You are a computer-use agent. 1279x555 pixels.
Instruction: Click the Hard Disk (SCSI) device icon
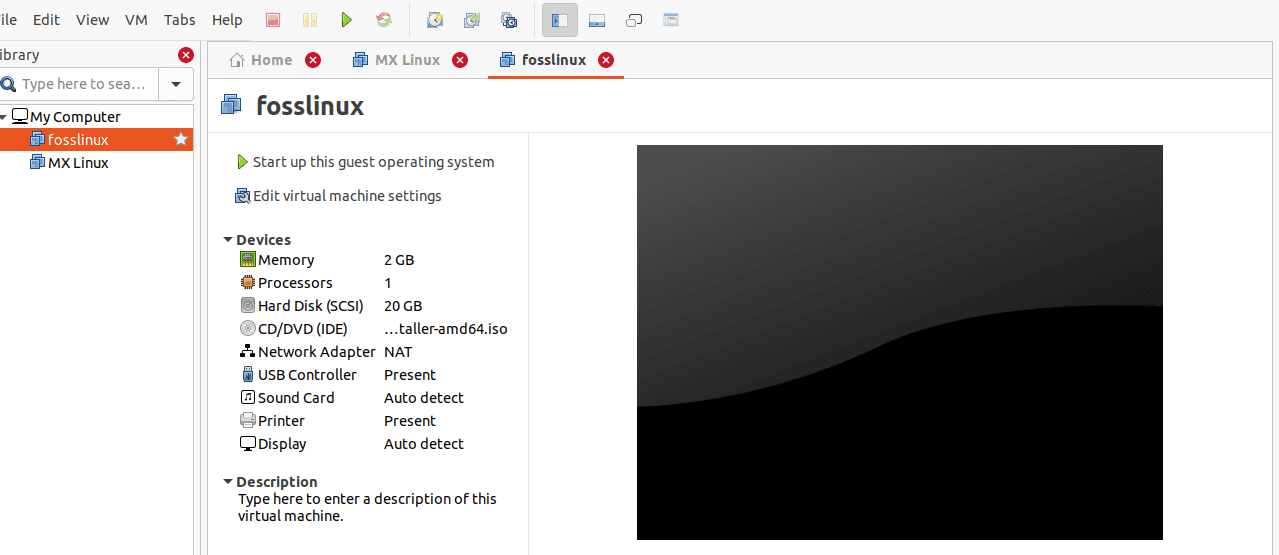pyautogui.click(x=248, y=305)
